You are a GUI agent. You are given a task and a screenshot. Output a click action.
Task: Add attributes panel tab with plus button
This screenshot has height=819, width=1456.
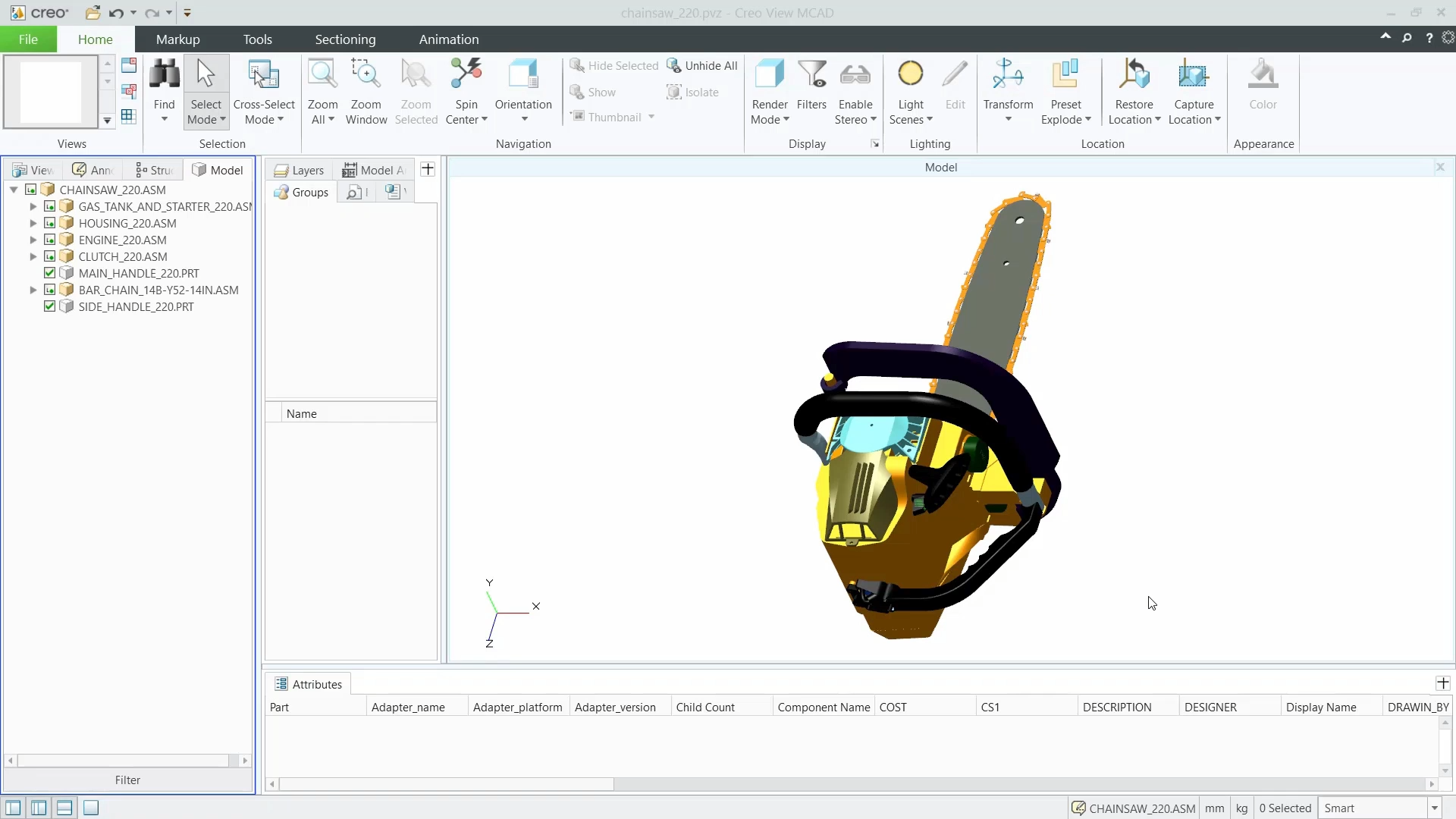(1443, 683)
